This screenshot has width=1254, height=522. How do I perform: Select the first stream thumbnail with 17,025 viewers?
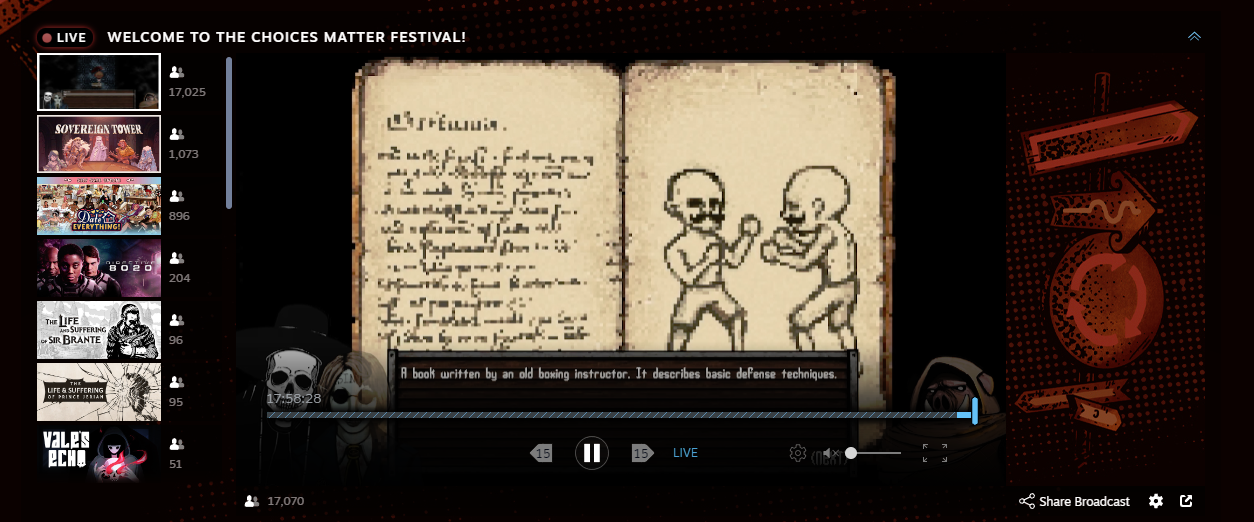(x=99, y=82)
